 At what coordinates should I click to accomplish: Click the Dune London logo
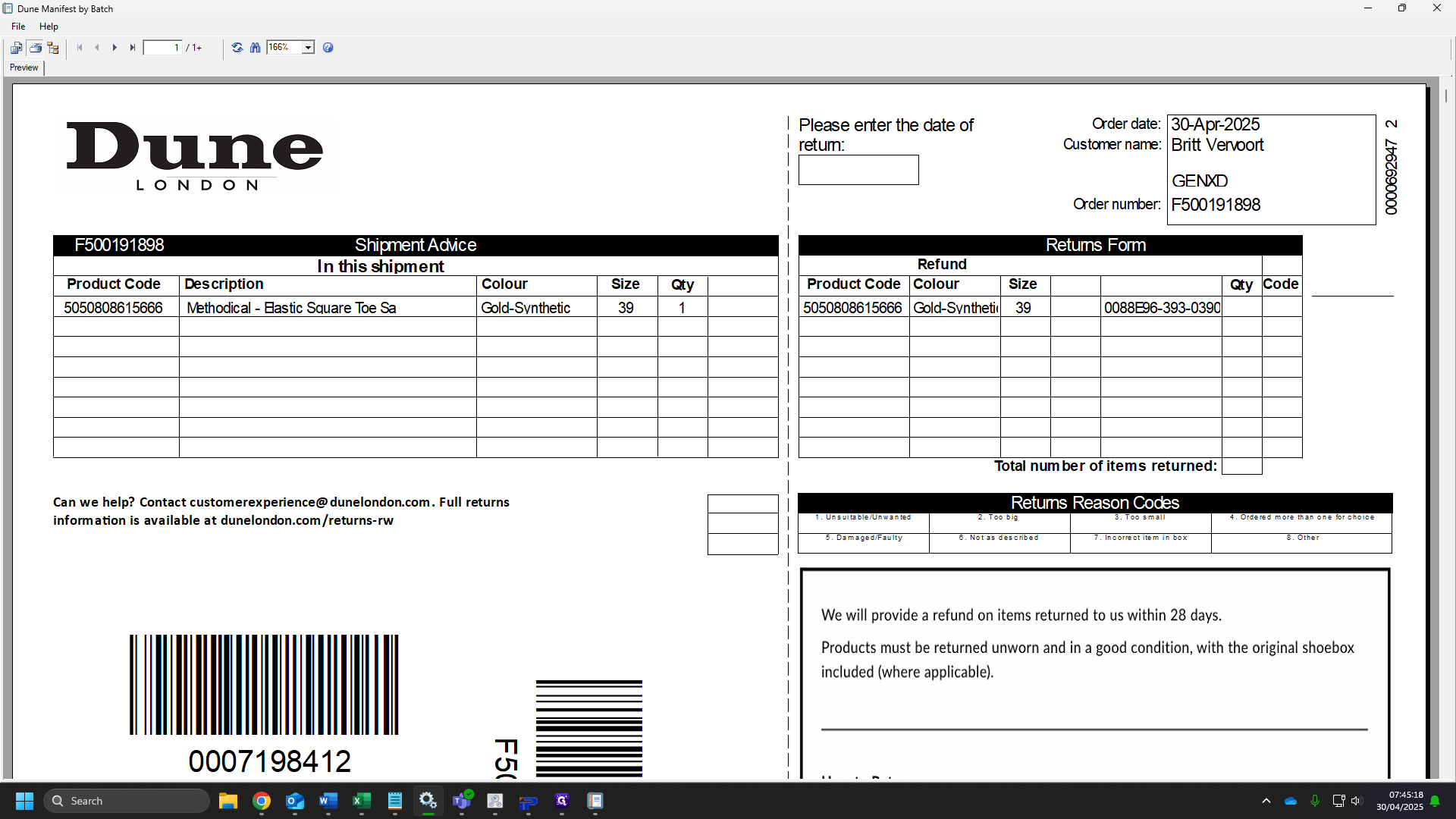195,156
